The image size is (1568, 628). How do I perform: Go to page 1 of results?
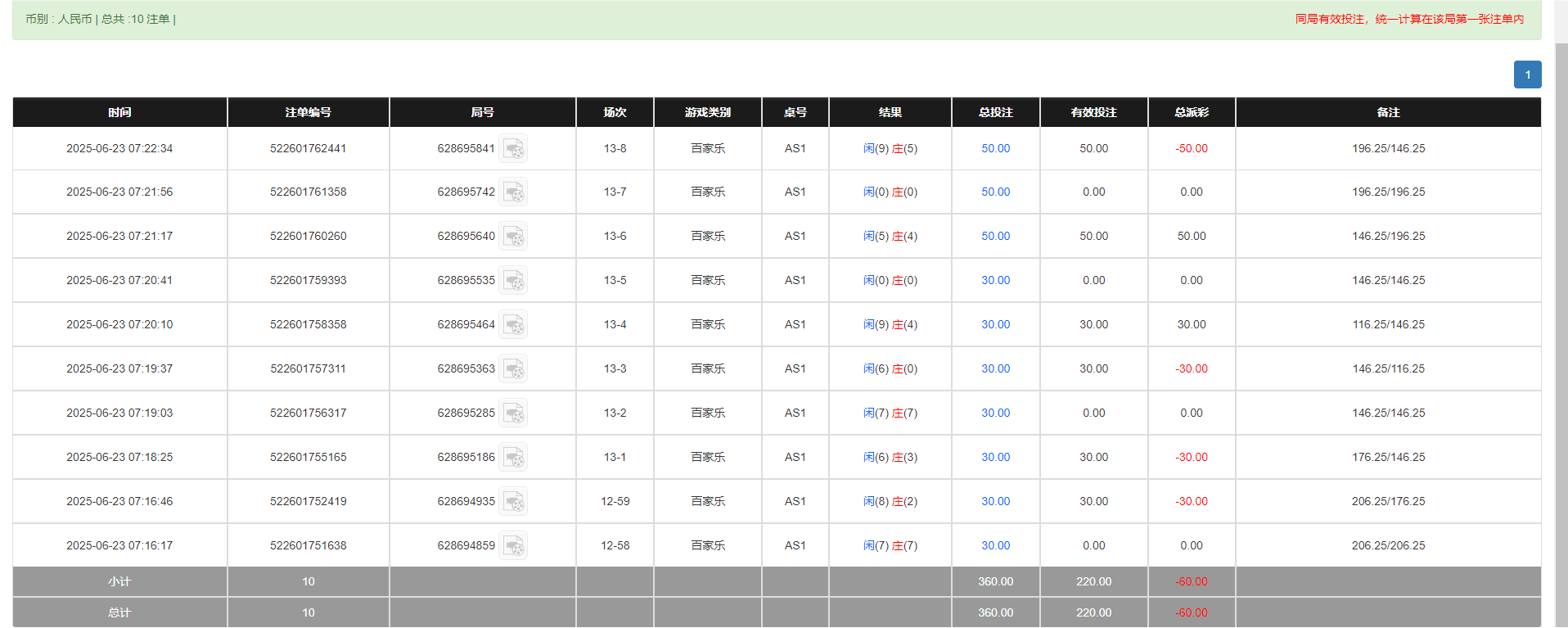coord(1527,75)
